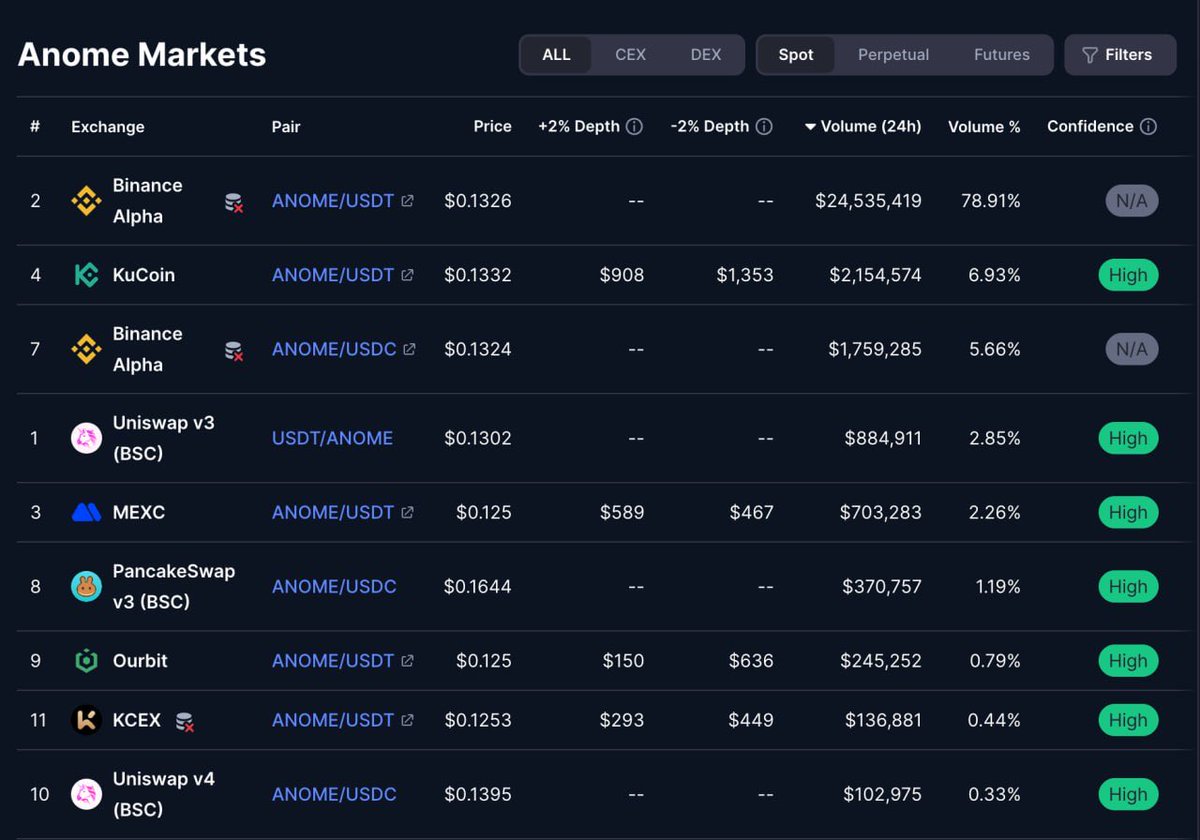Sort by the -2% Depth column header
The image size is (1200, 840).
click(710, 126)
